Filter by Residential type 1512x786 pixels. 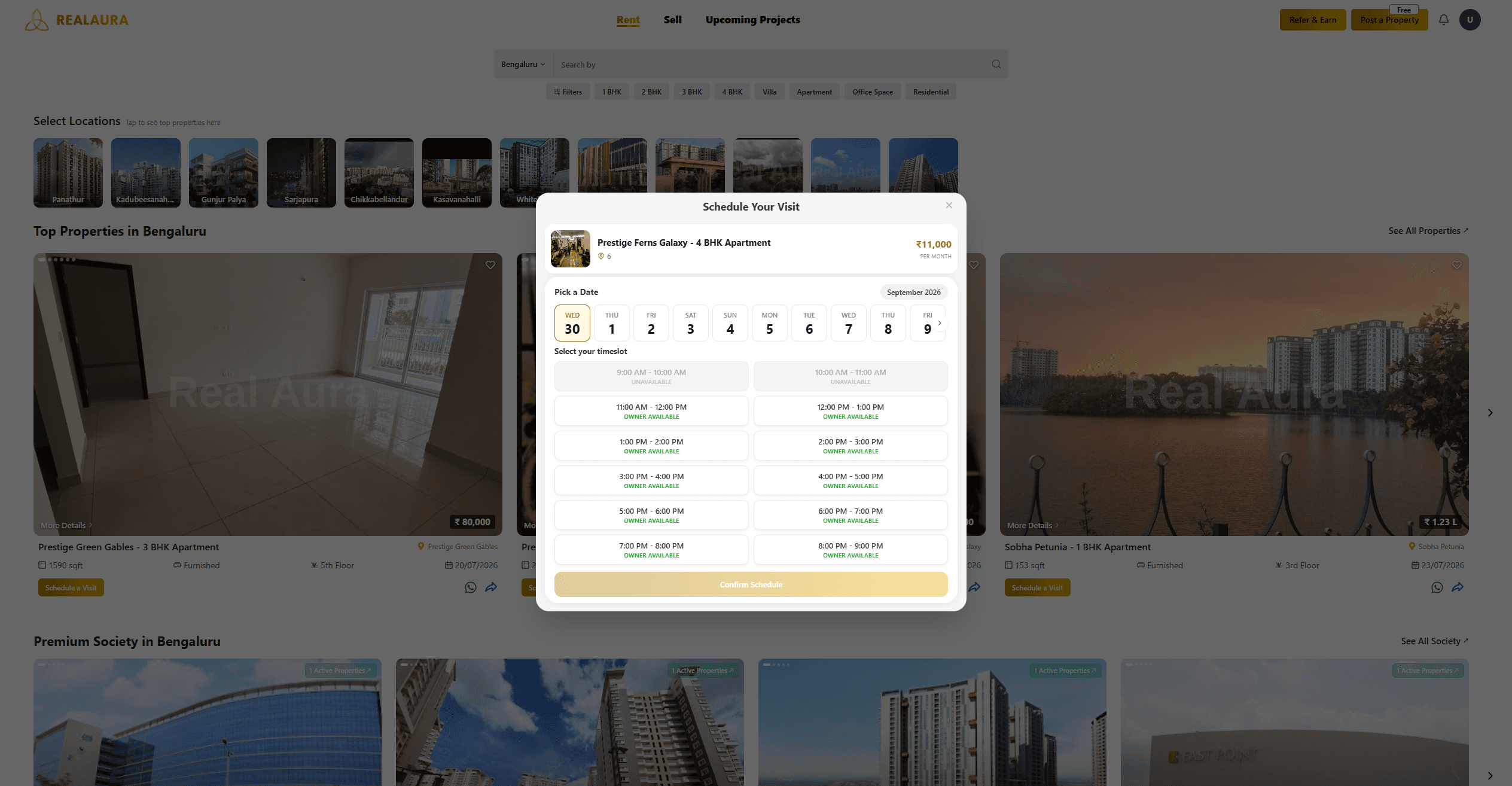(931, 92)
